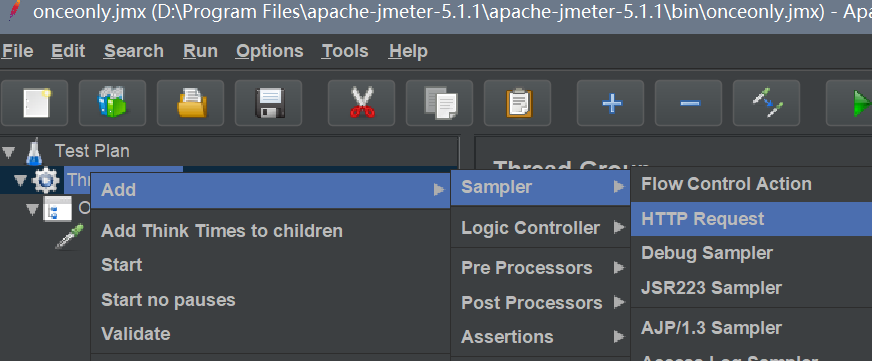Click the minus Collapse All icon
The width and height of the screenshot is (872, 361).
[x=688, y=103]
